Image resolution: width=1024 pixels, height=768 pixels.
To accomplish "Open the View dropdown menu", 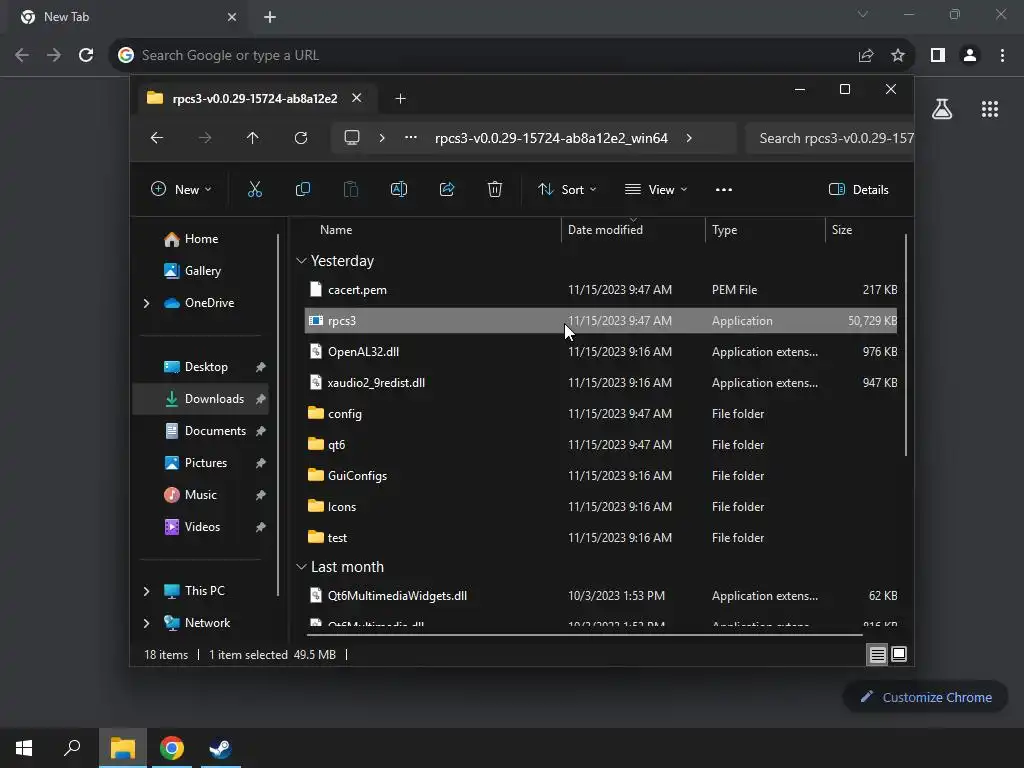I will (x=656, y=189).
